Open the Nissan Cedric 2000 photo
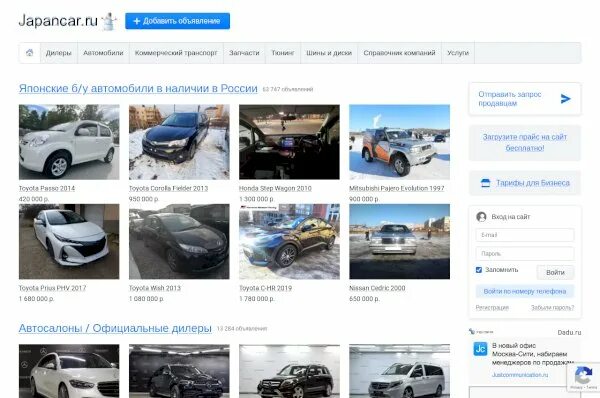Screen dimensions: 600x398 pyautogui.click(x=399, y=241)
